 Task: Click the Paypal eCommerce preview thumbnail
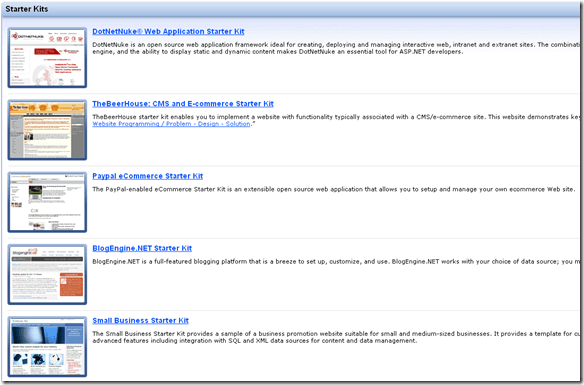click(x=47, y=202)
